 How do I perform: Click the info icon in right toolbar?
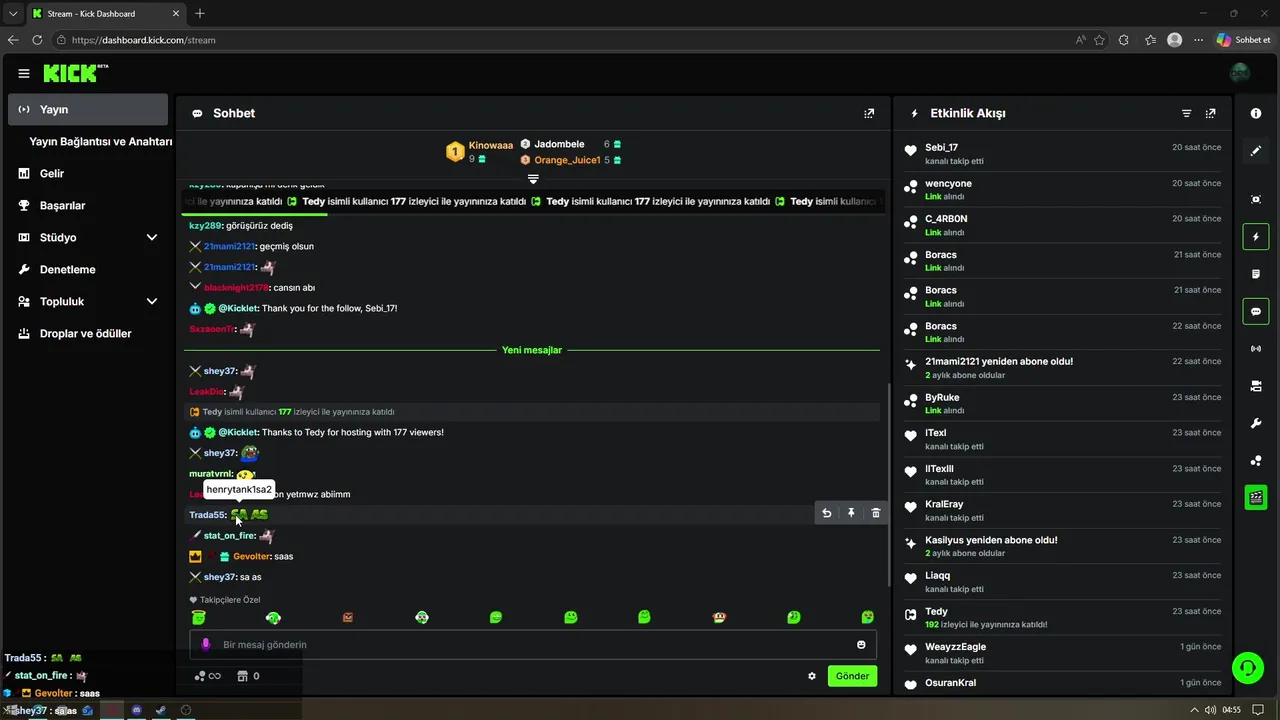point(1256,113)
